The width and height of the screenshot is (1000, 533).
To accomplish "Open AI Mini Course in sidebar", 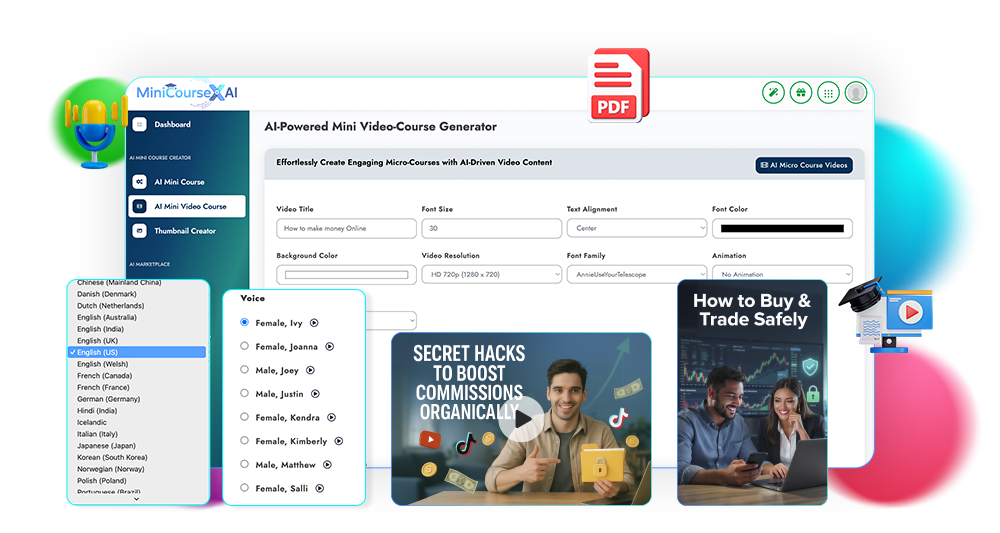I will click(x=179, y=182).
